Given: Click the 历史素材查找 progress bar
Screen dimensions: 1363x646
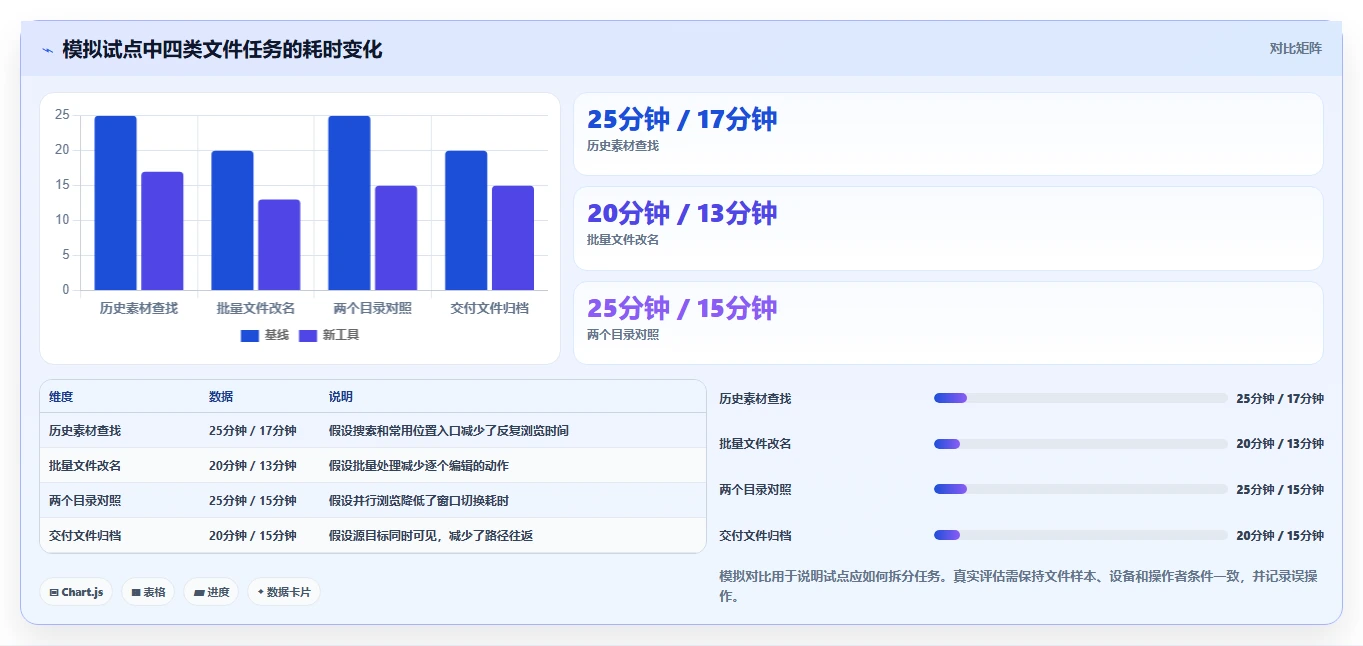Looking at the screenshot, I should click(x=1080, y=398).
